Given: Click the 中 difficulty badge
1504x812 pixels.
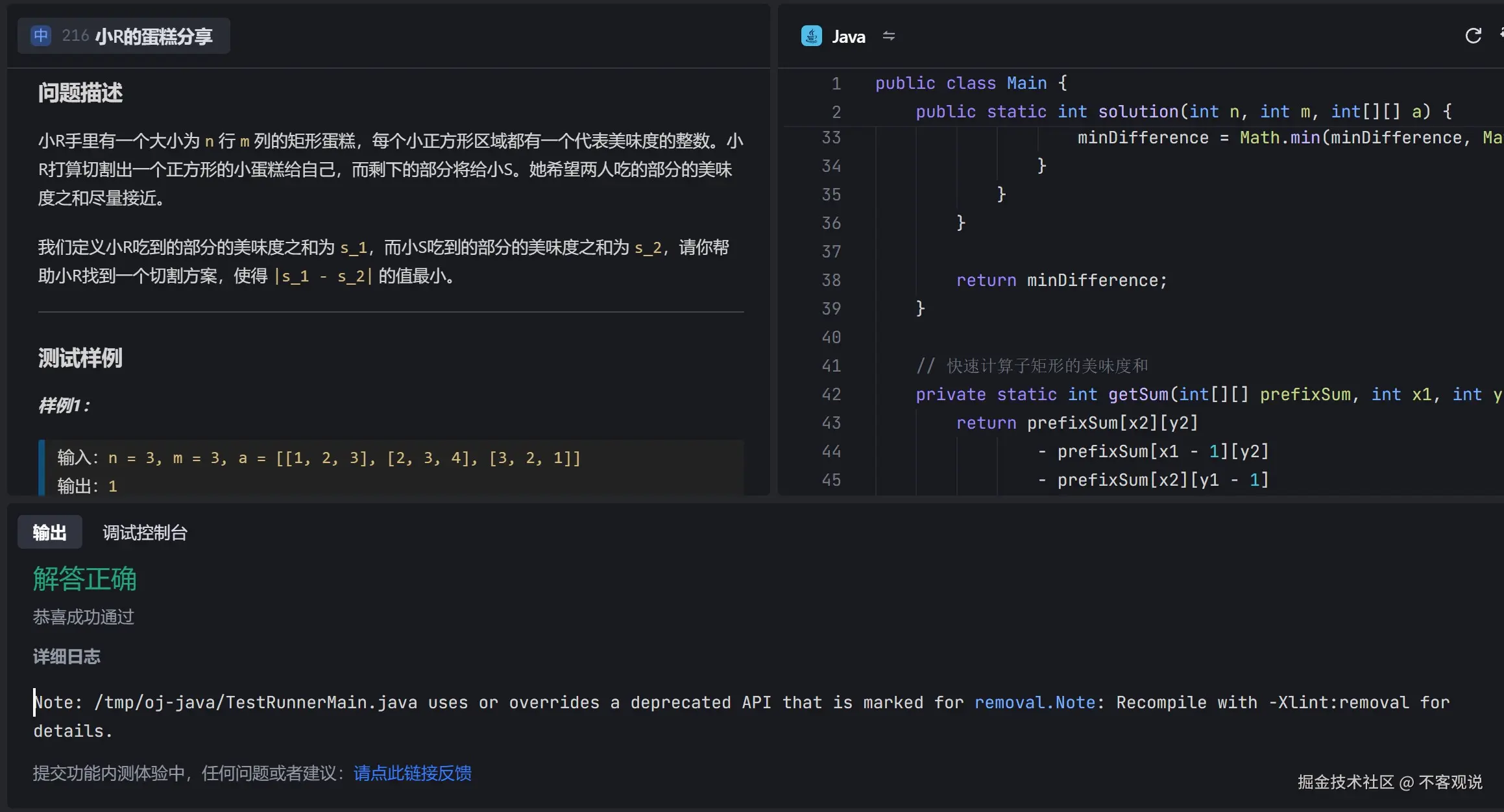Looking at the screenshot, I should [40, 36].
